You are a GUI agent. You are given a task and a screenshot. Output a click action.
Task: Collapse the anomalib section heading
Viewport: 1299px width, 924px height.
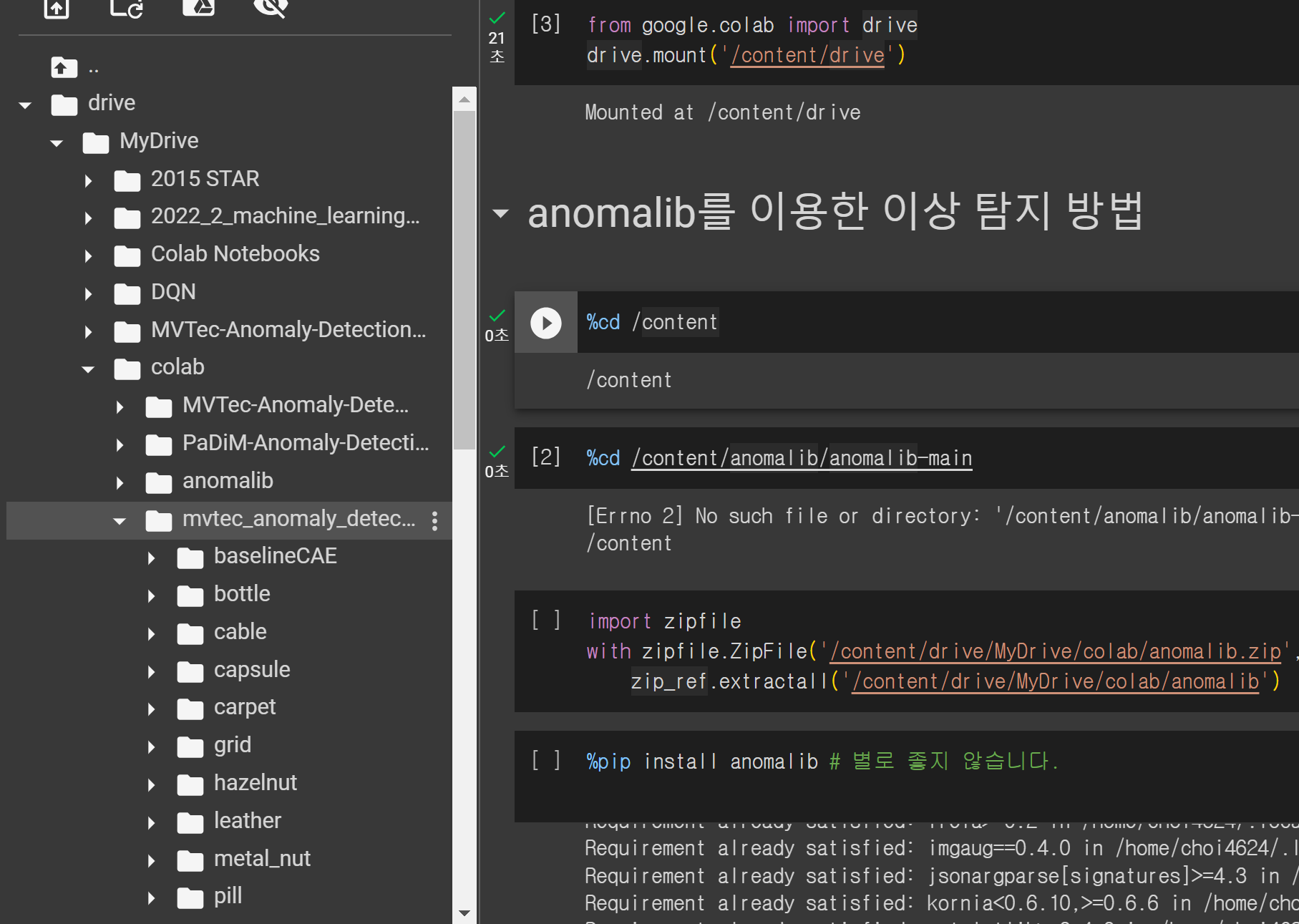pyautogui.click(x=500, y=213)
